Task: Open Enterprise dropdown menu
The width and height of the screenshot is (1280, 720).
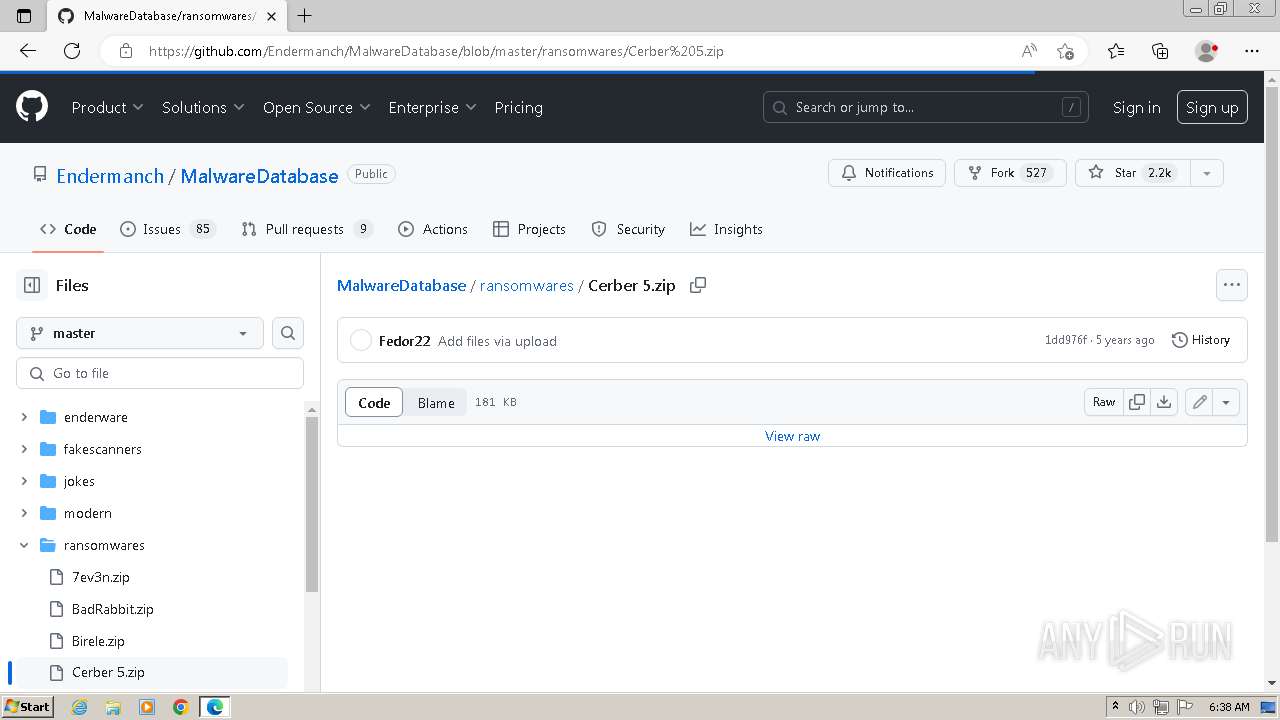Action: pyautogui.click(x=432, y=107)
